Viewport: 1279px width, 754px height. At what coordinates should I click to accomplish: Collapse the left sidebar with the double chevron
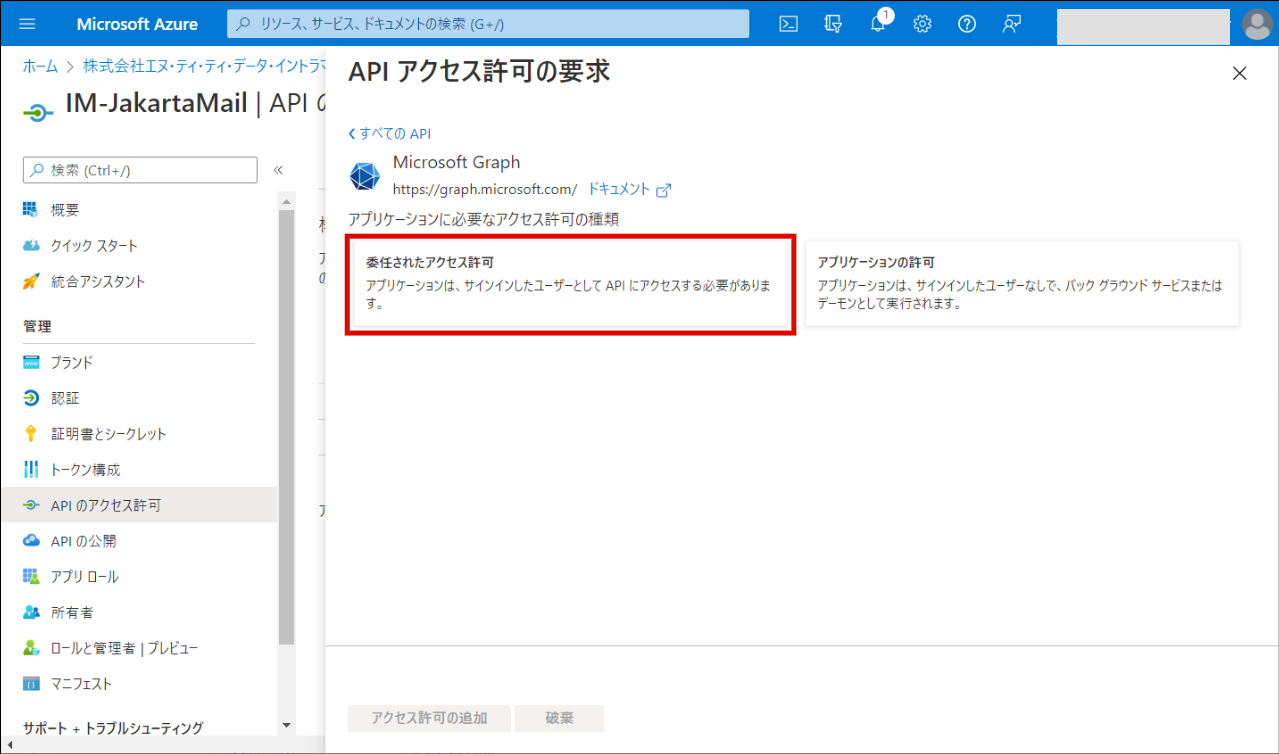[278, 170]
